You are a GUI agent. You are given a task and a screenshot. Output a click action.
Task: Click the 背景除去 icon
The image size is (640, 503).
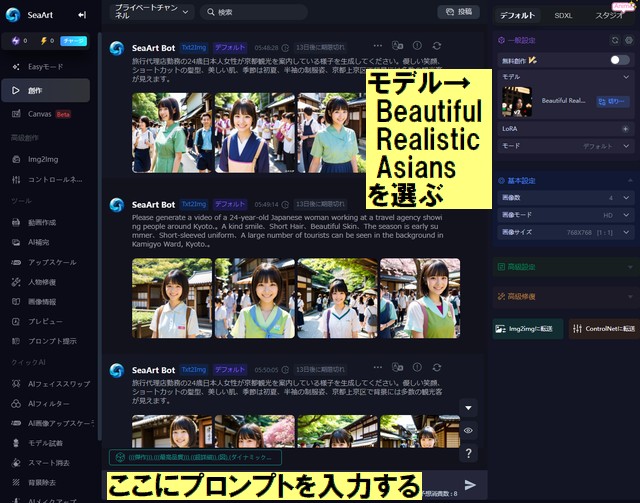tap(16, 482)
